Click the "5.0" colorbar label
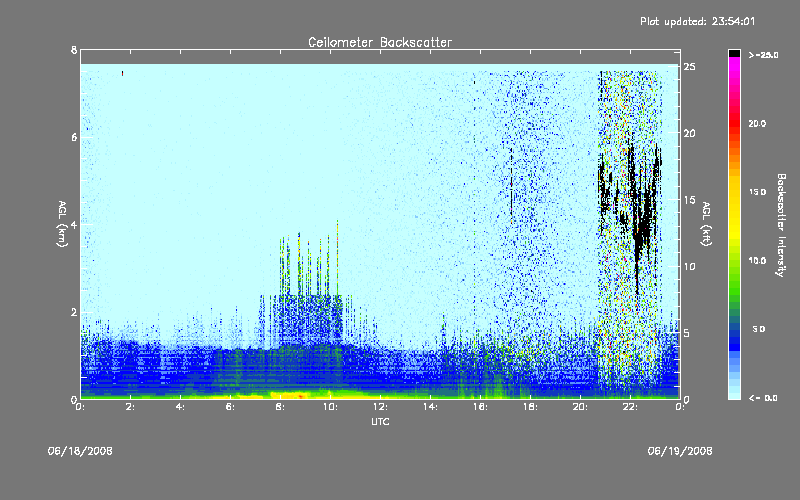This screenshot has width=800, height=500. 759,329
